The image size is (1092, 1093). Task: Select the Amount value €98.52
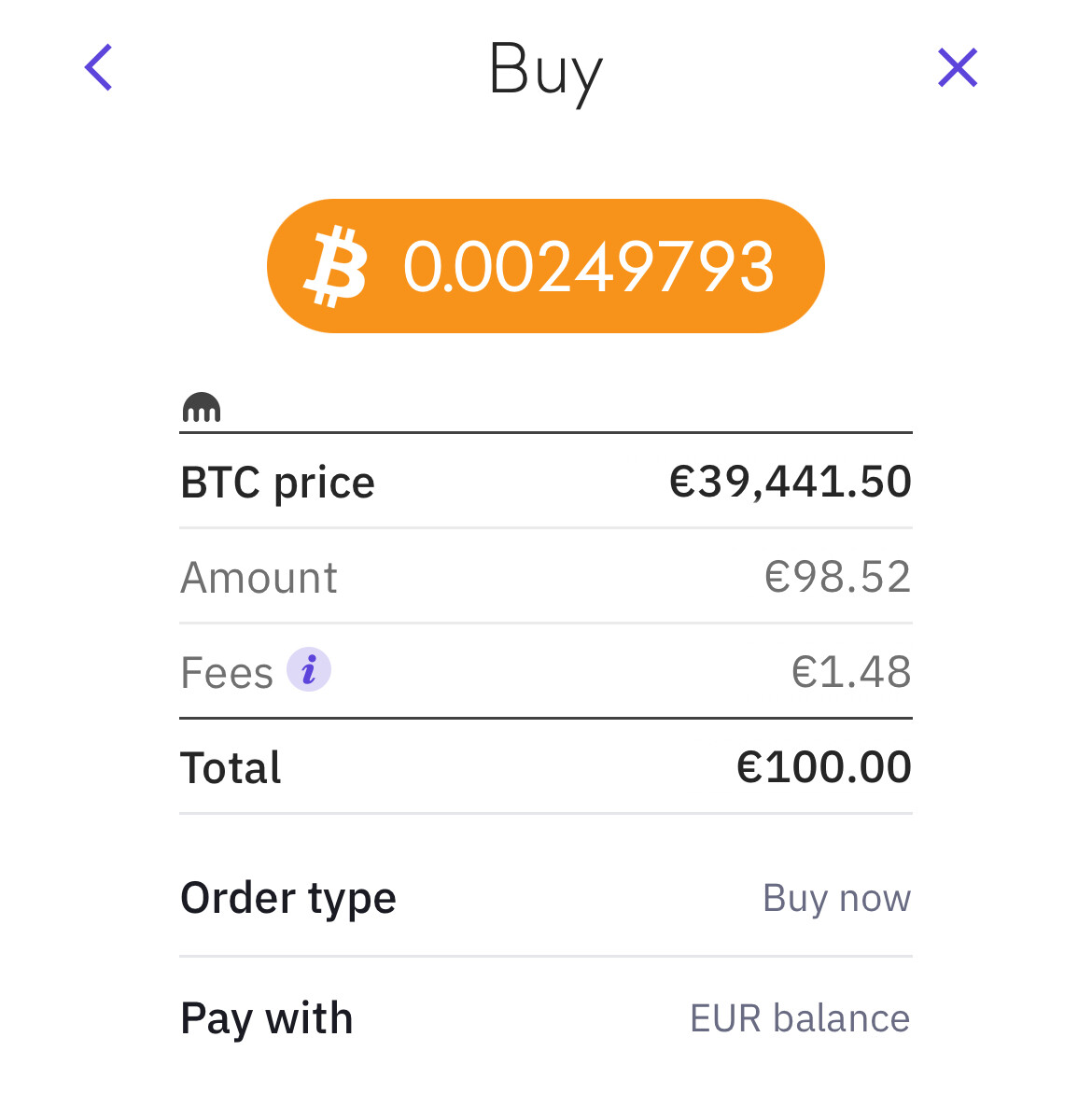point(837,577)
